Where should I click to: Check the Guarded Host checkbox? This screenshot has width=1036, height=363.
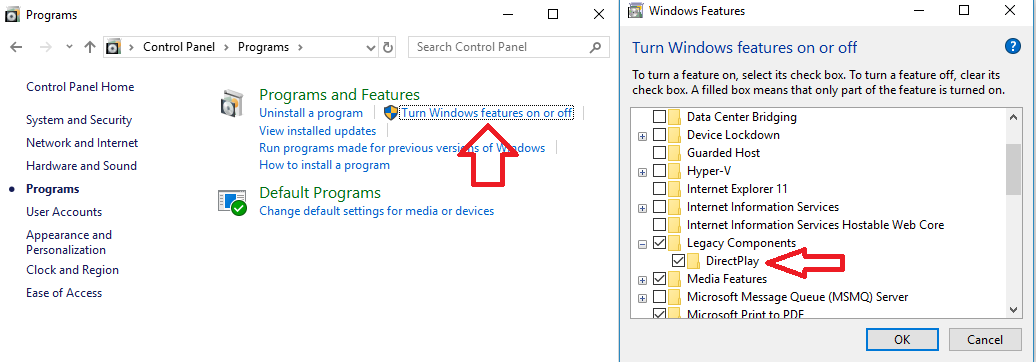pyautogui.click(x=659, y=153)
